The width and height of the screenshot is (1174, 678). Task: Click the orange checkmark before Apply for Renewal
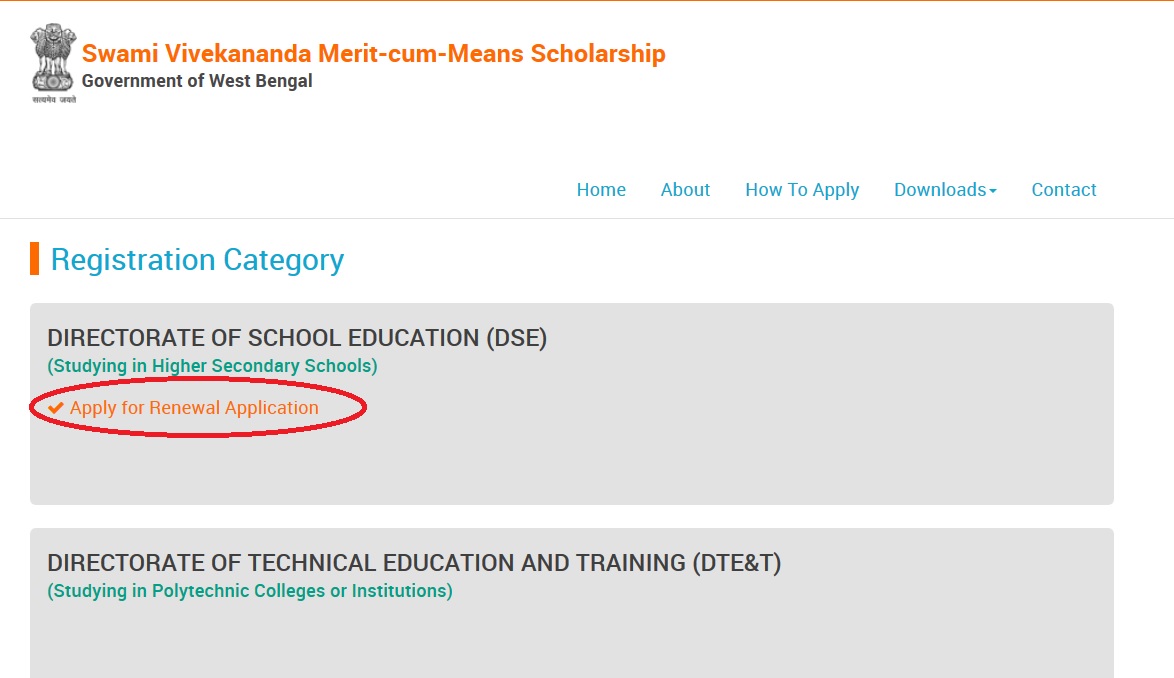(56, 408)
